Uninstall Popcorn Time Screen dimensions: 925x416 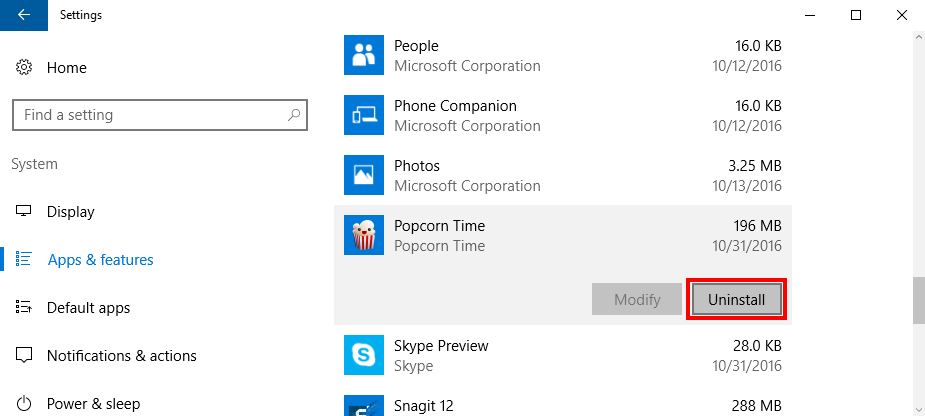pyautogui.click(x=737, y=300)
